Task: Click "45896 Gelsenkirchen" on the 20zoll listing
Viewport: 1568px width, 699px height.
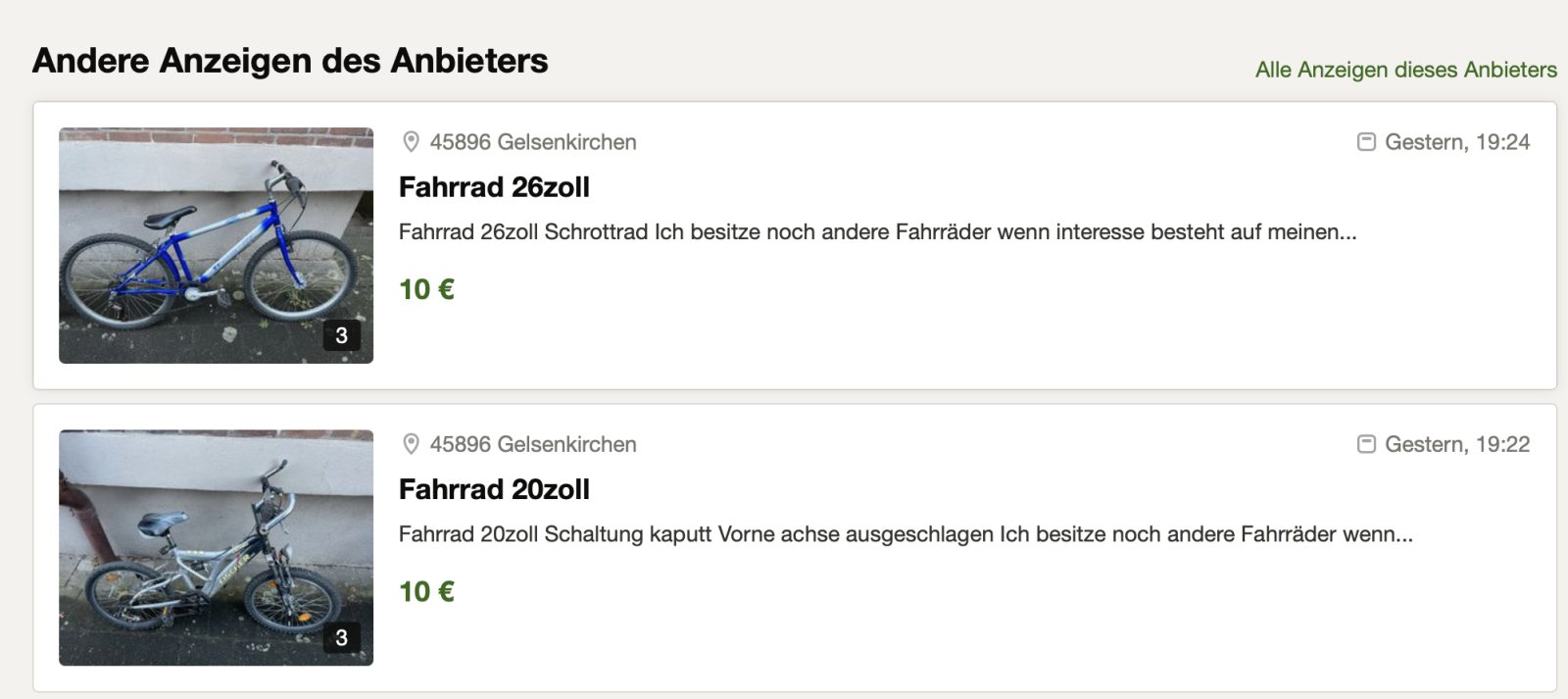Action: [x=533, y=444]
